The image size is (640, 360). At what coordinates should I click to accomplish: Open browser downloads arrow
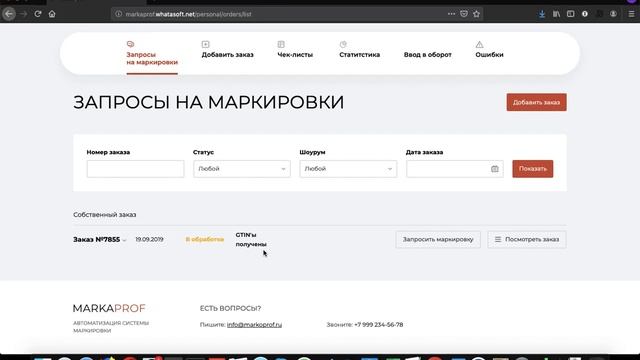542,14
